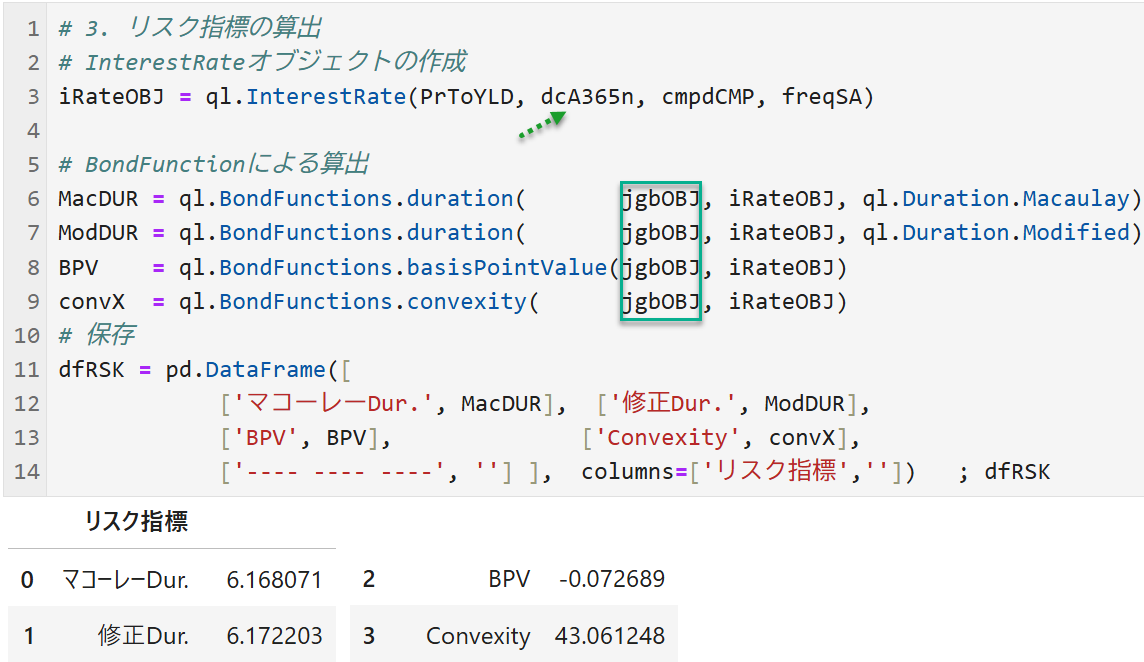
Task: Click output cell '修正Dur.'
Action: (144, 636)
